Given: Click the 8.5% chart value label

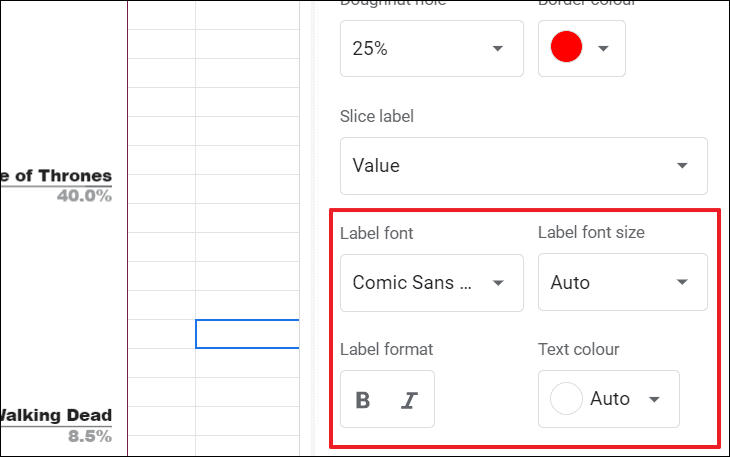Looking at the screenshot, I should (89, 436).
